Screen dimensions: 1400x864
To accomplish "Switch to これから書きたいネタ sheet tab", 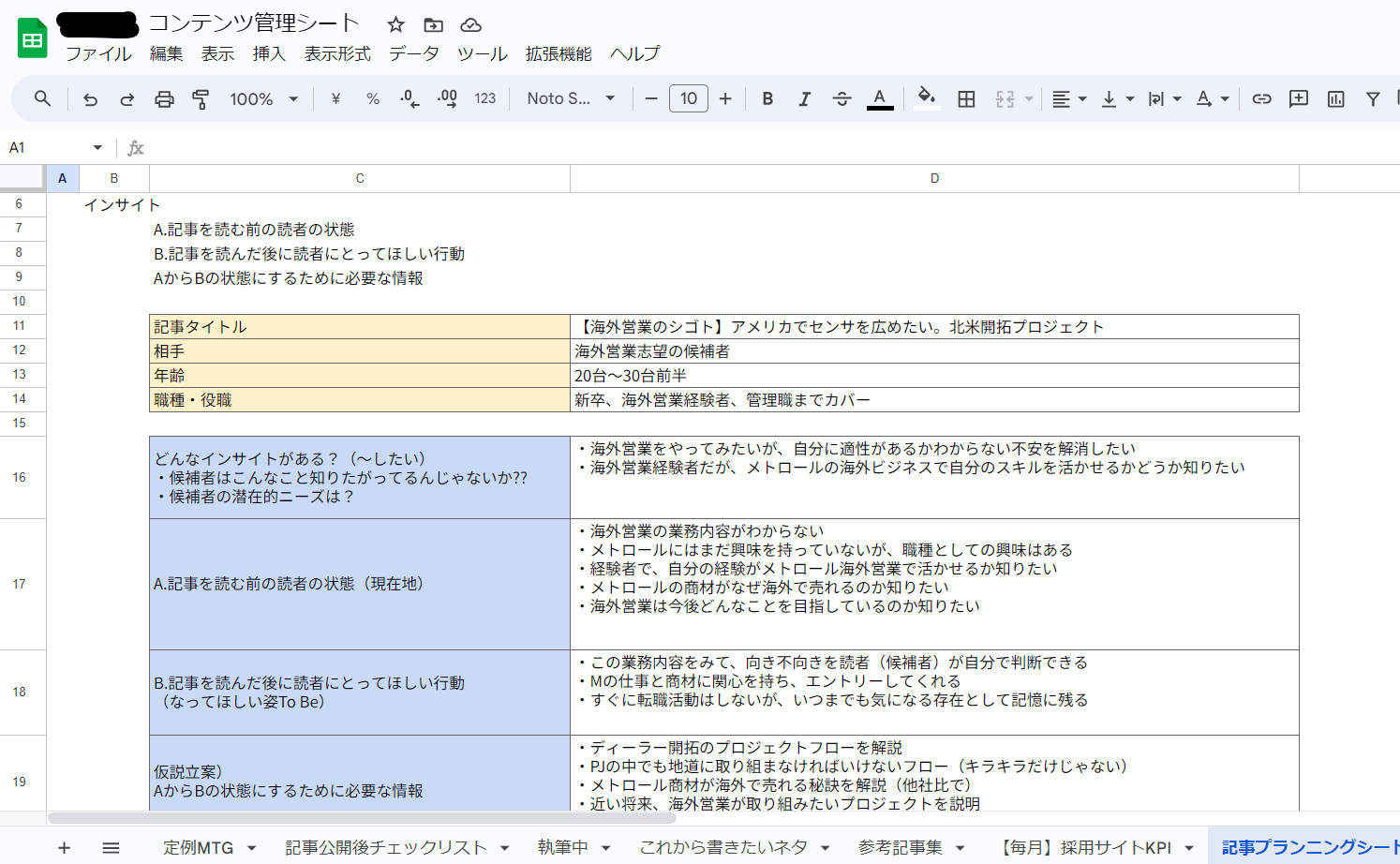I will click(723, 847).
